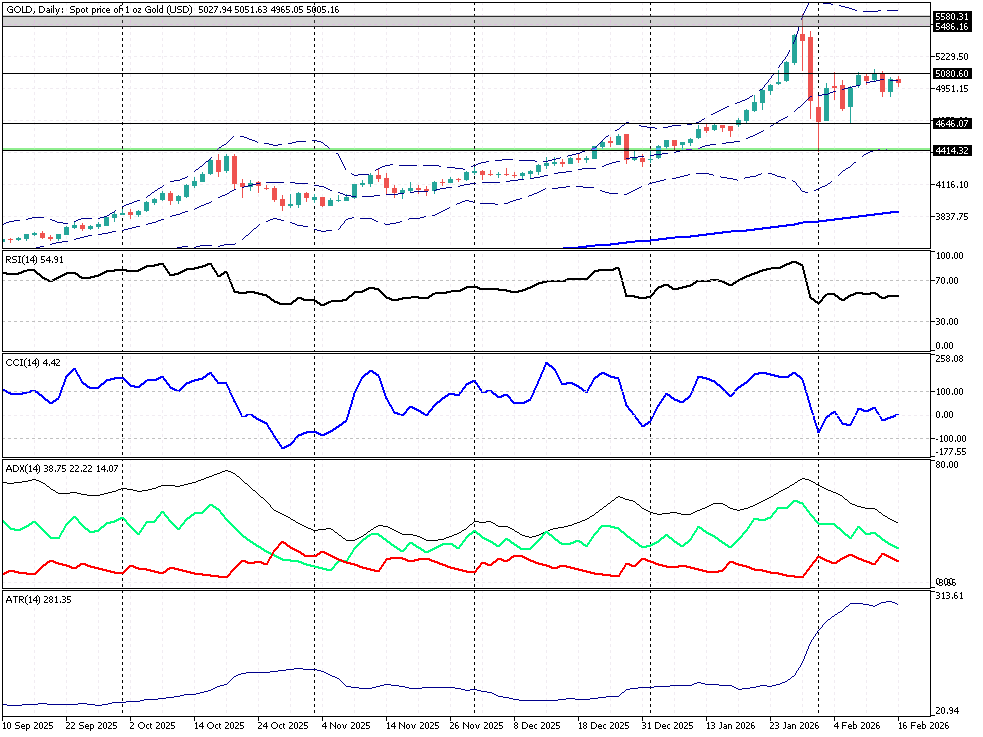Click the 16 Feb 2026 date label

[x=921, y=724]
